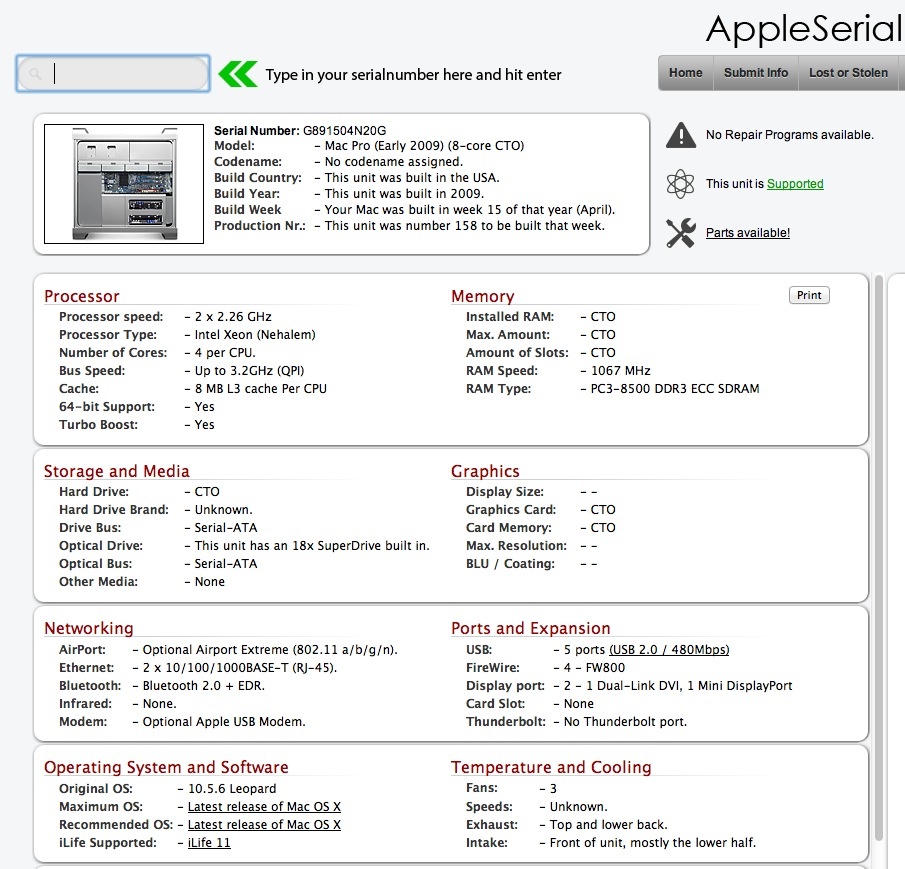This screenshot has width=905, height=869.
Task: Focus the serial number search field
Action: (x=113, y=74)
